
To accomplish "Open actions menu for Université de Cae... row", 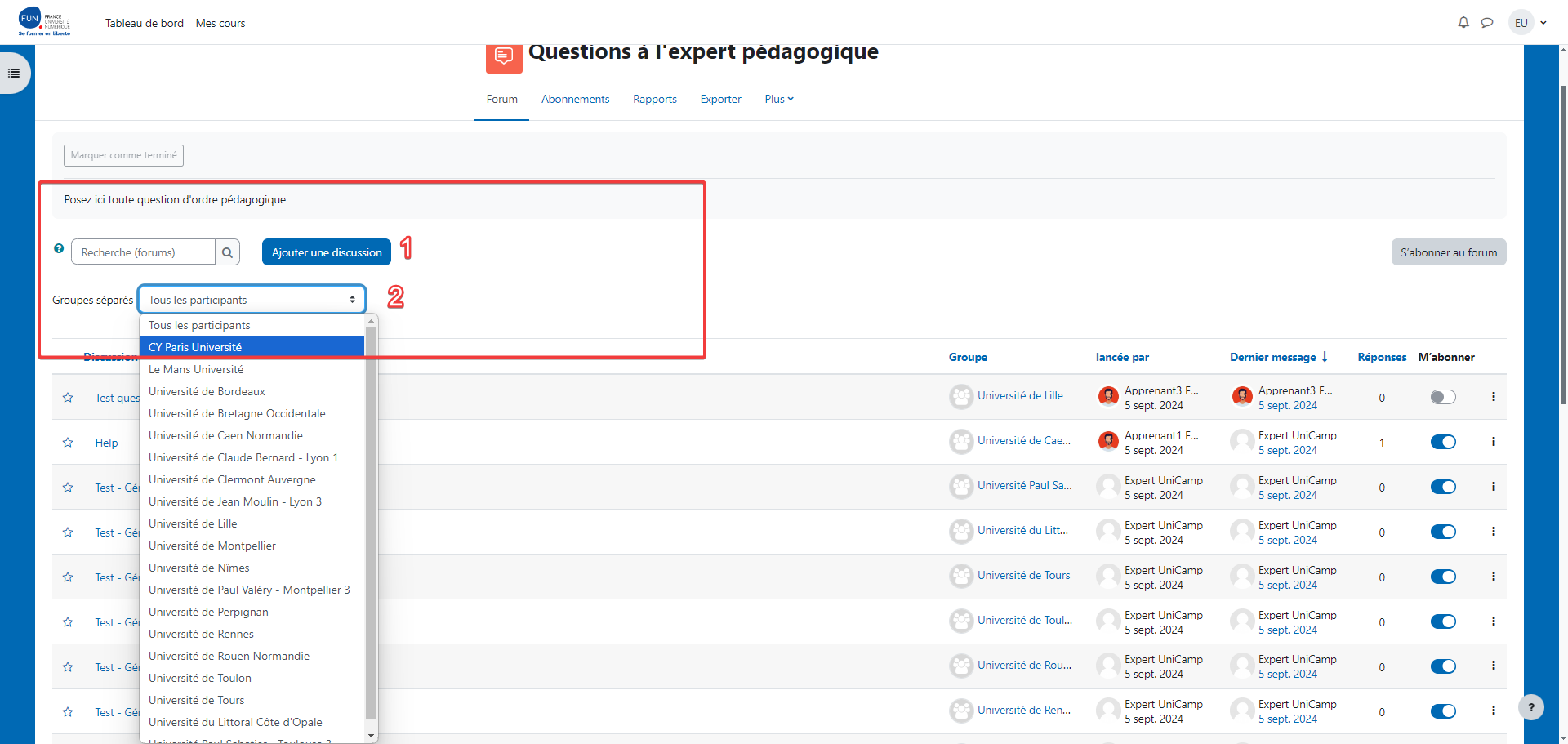I will point(1494,442).
